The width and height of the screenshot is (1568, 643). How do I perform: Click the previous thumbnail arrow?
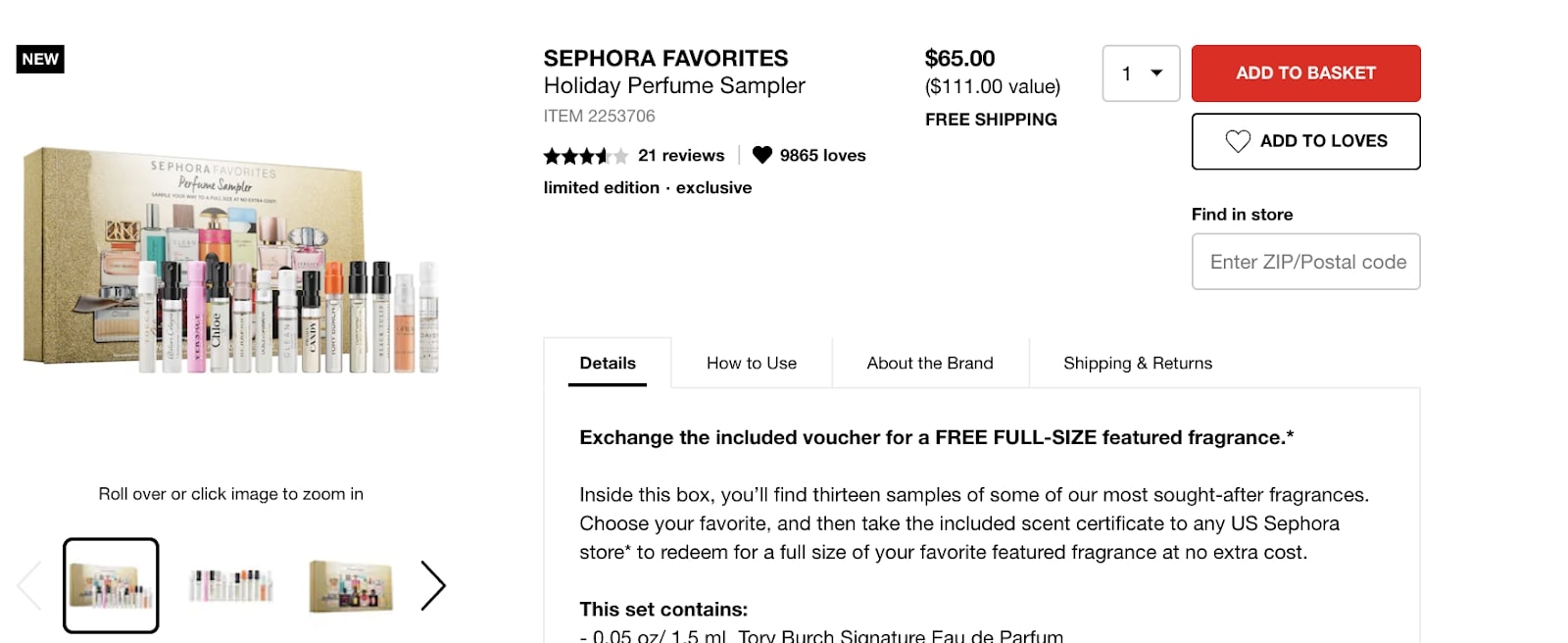[29, 586]
